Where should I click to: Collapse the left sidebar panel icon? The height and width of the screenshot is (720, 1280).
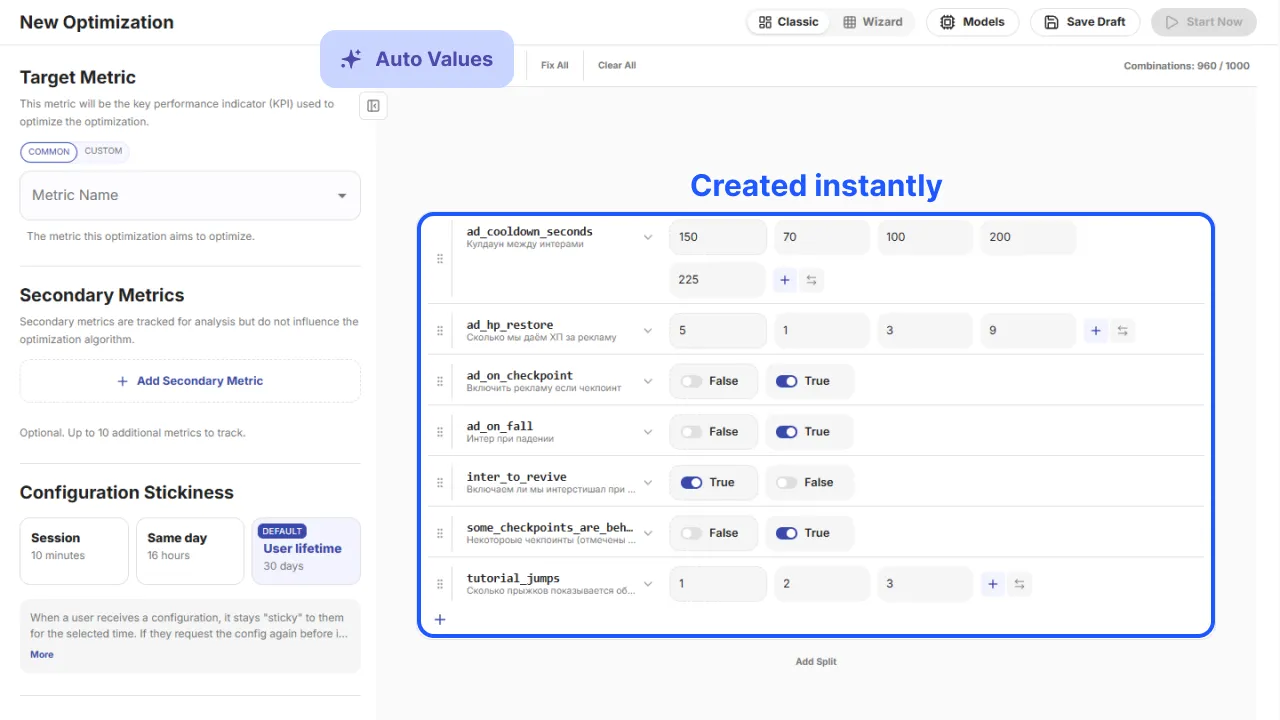[373, 106]
